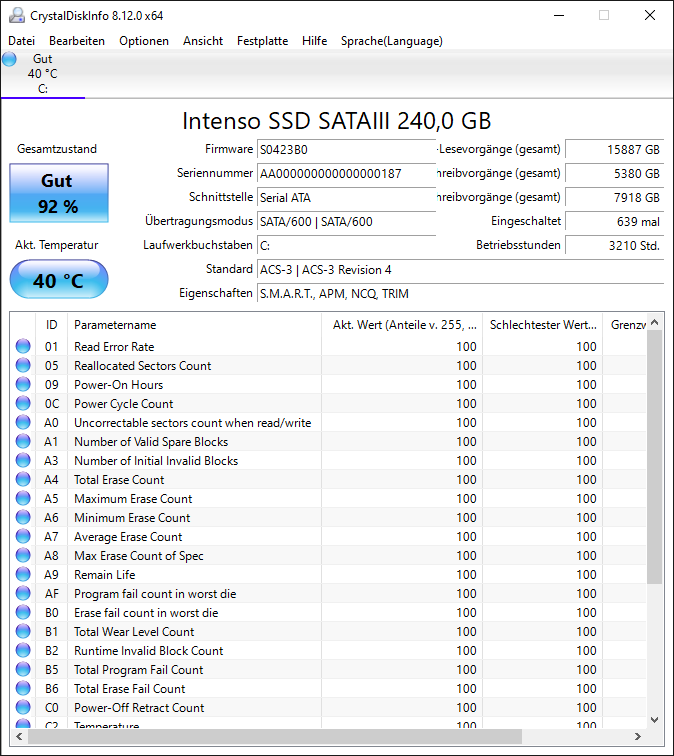
Task: Minimize the CrystalDiskInfo window
Action: 559,15
